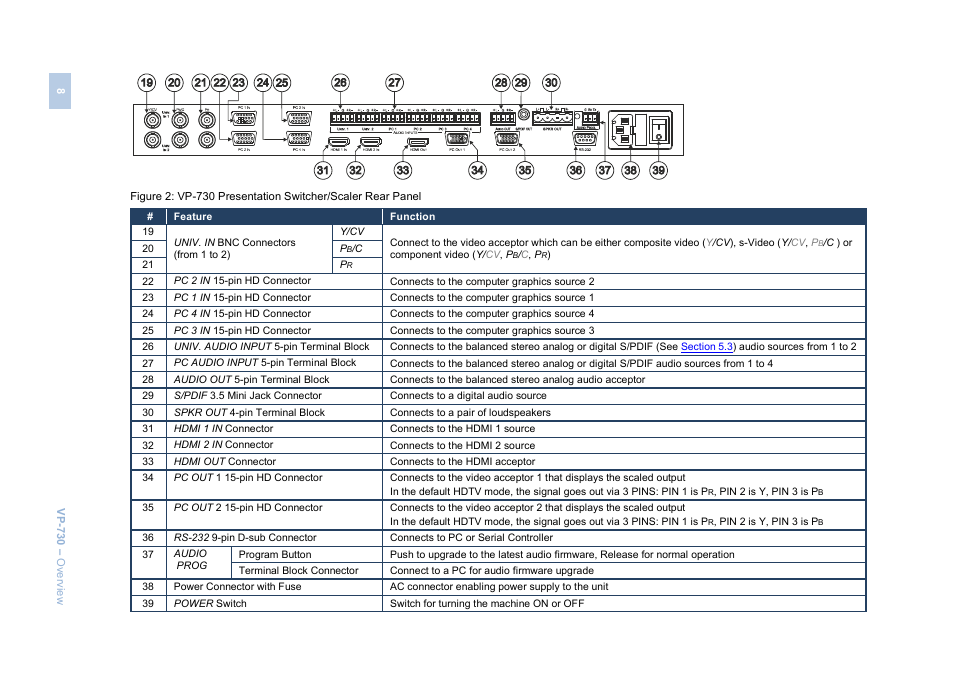Select 'PC OUT 2 15-pin HD Connector' cell
Screen dimensions: 954x673
click(274, 515)
